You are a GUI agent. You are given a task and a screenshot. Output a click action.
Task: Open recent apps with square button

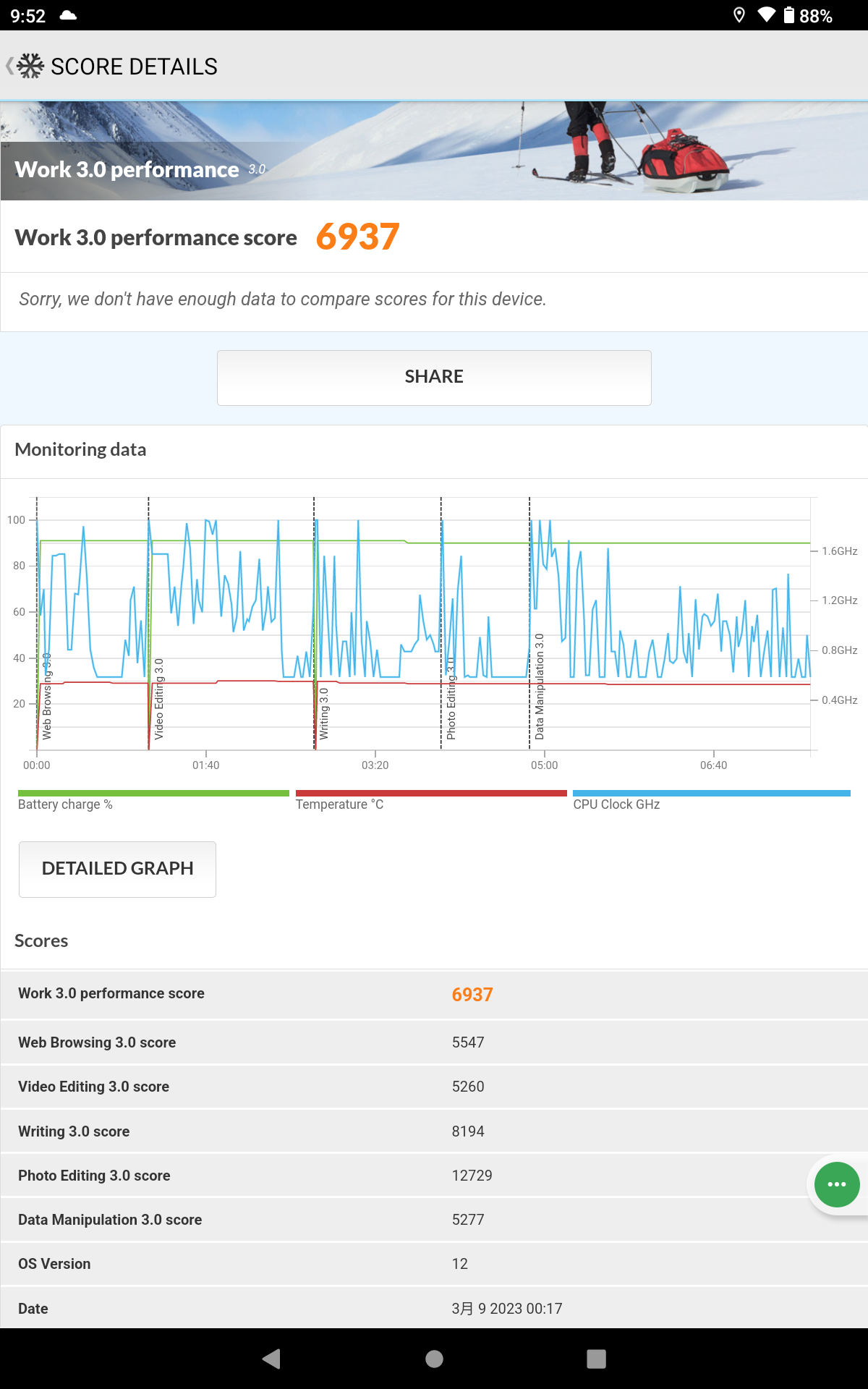pos(596,1359)
